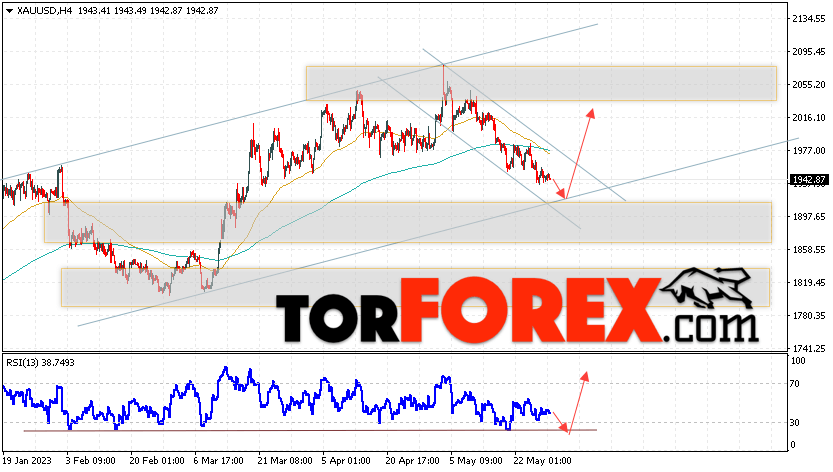Open the XAUUSD,H4 chart menu triangle

pyautogui.click(x=9, y=11)
